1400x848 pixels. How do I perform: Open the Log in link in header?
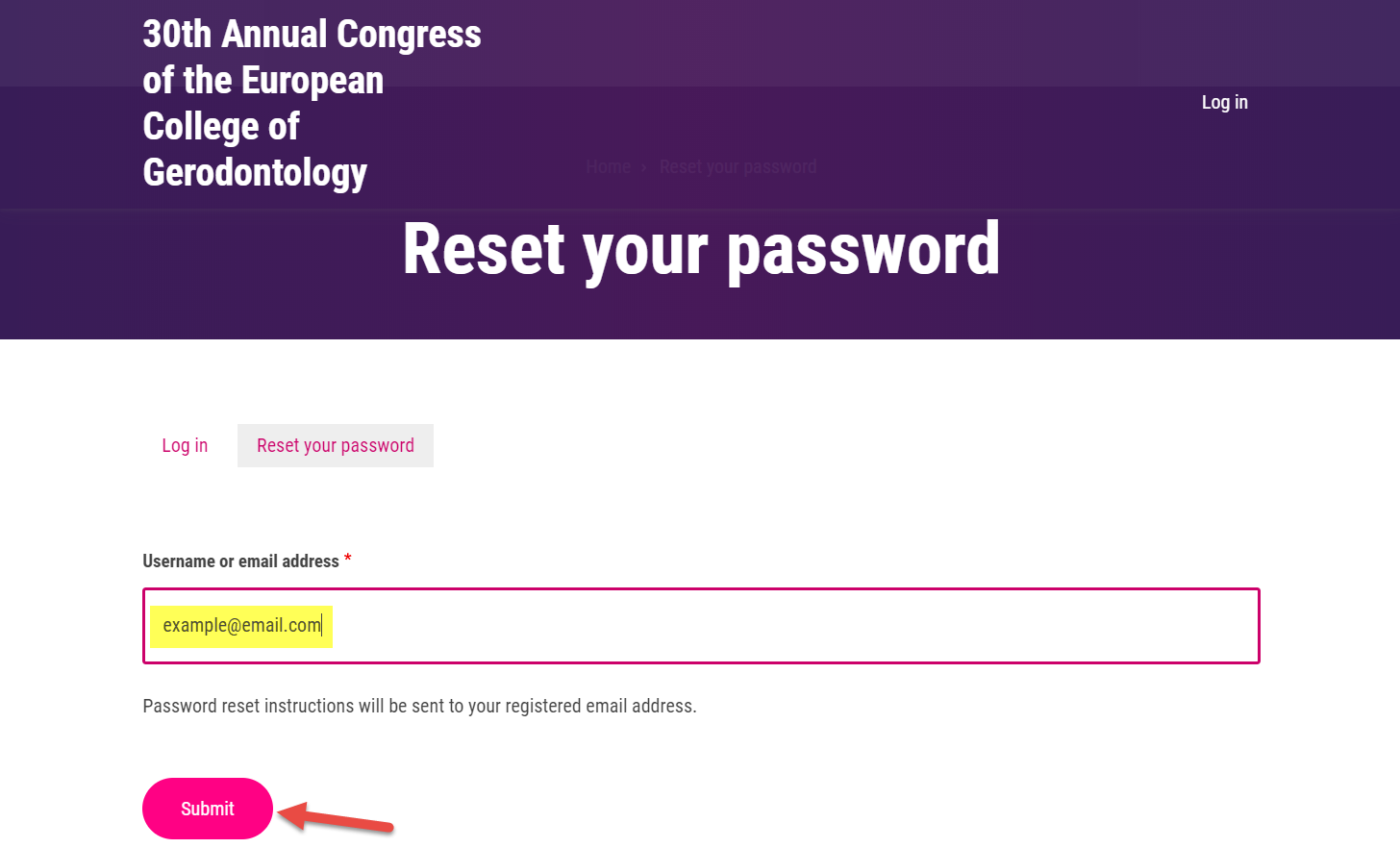[x=1224, y=102]
